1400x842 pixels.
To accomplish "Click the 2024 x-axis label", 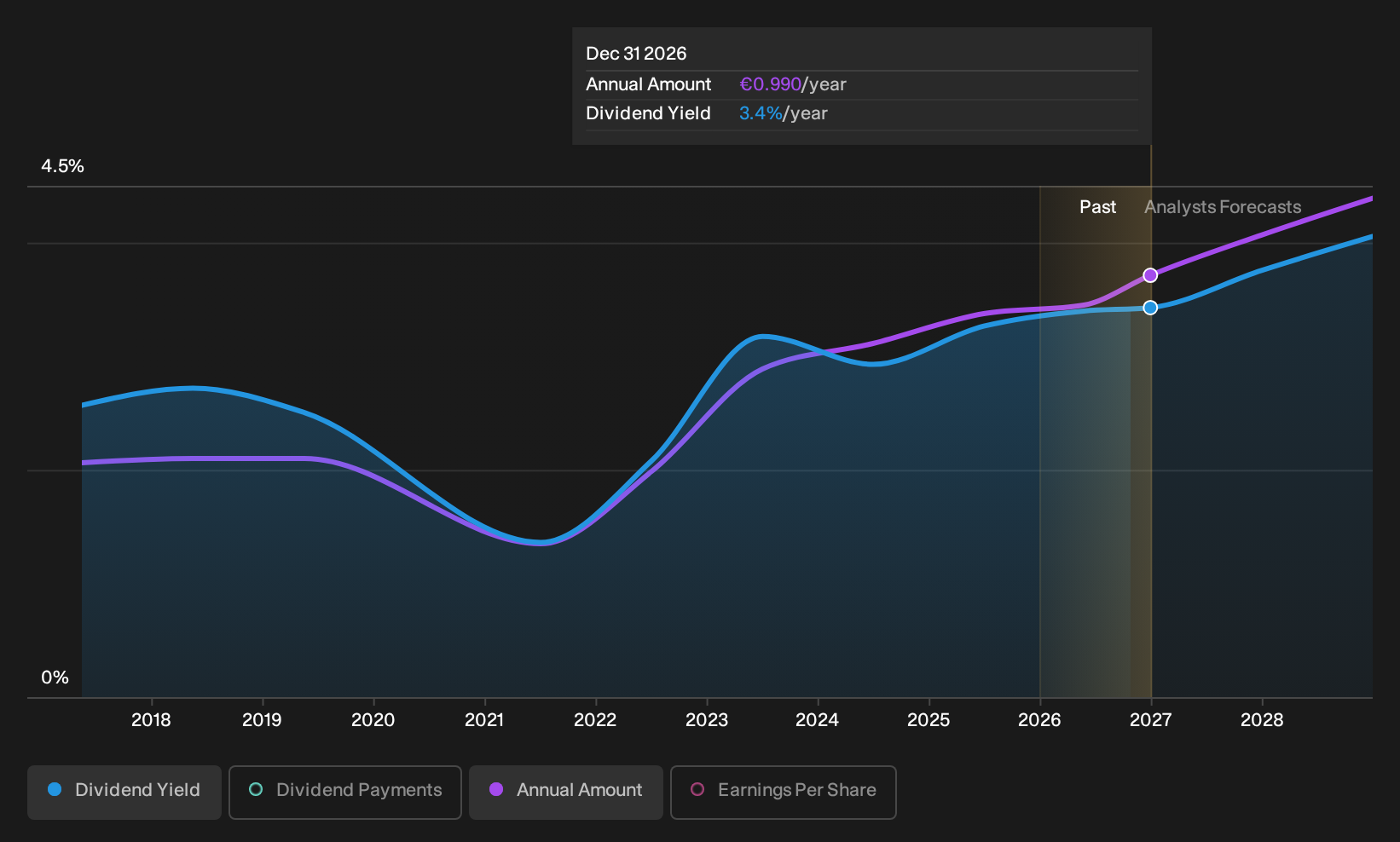I will [818, 720].
